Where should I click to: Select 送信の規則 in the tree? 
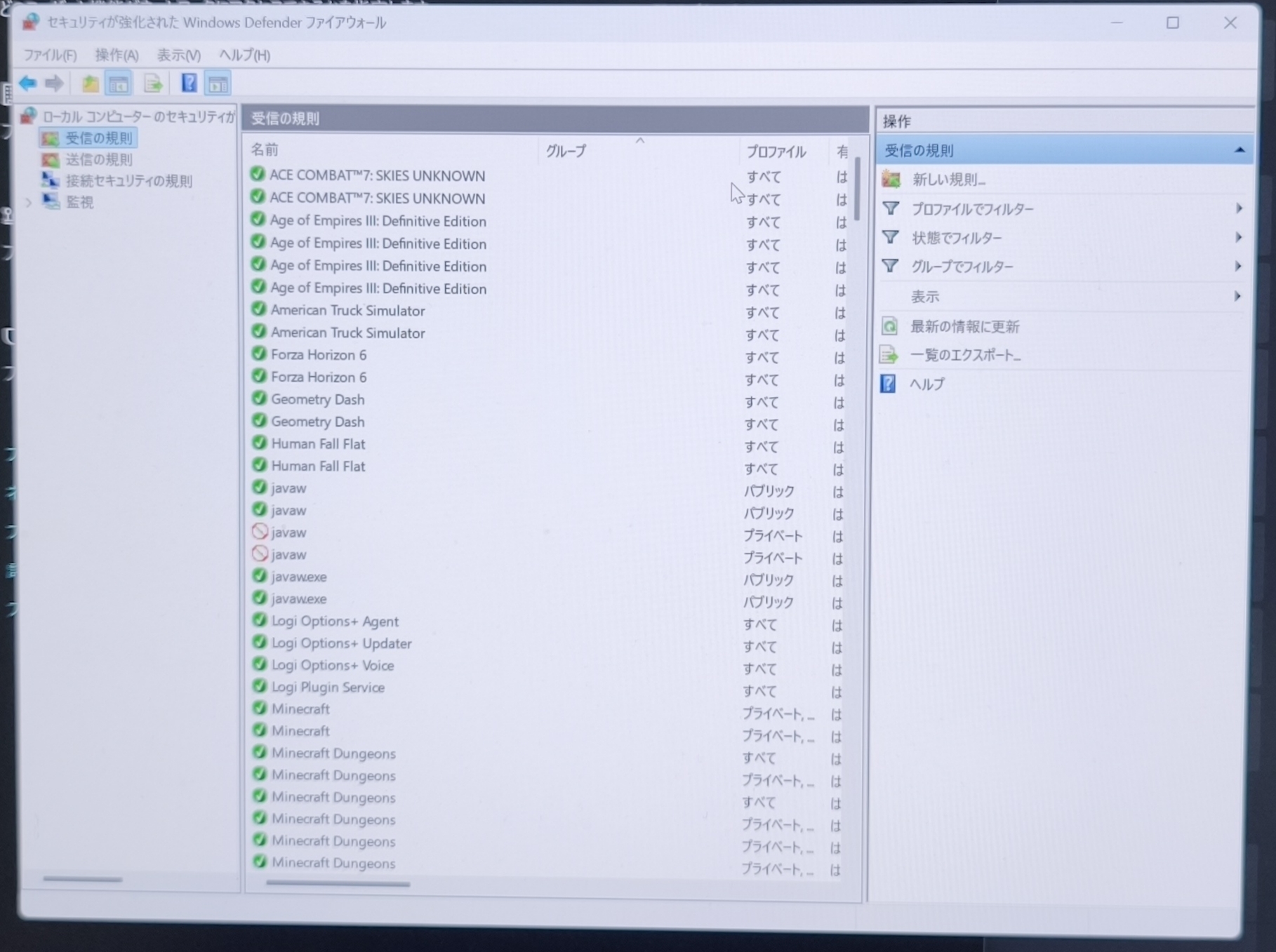tap(98, 160)
